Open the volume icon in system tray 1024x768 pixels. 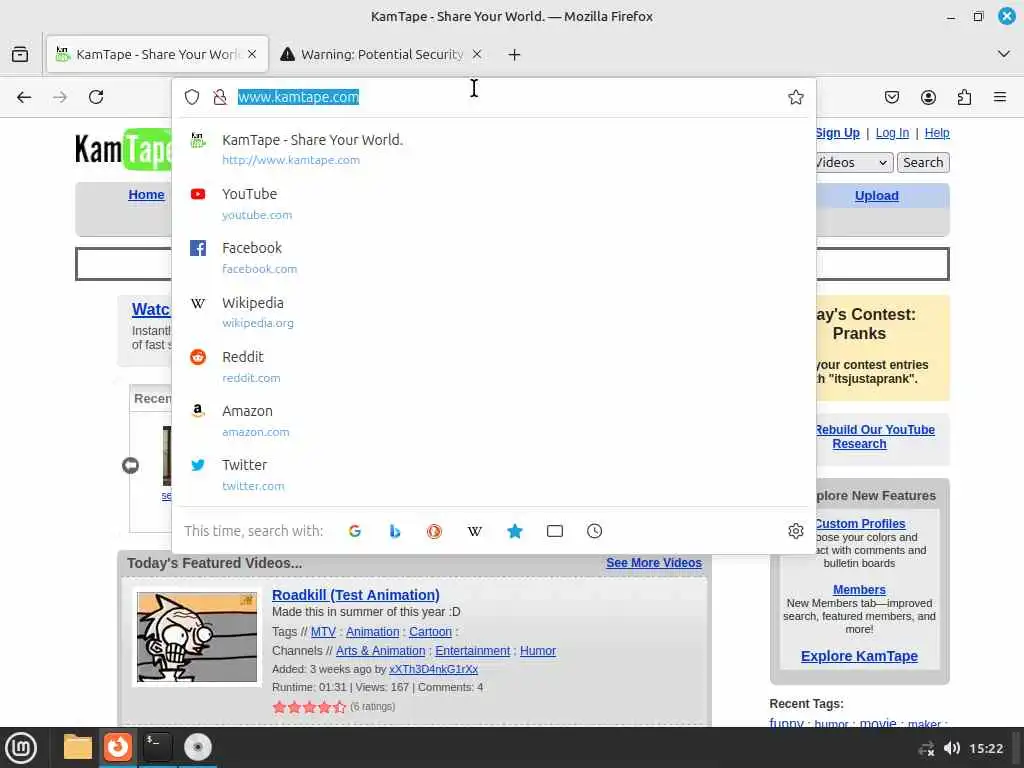tap(952, 748)
